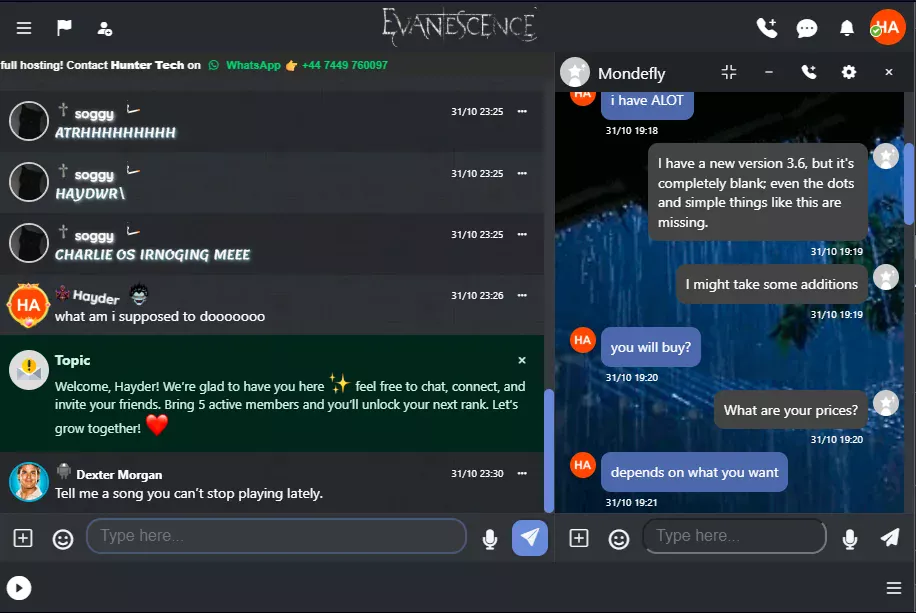The image size is (916, 613).
Task: Open options for Dexter Morgan's message
Action: pos(522,473)
